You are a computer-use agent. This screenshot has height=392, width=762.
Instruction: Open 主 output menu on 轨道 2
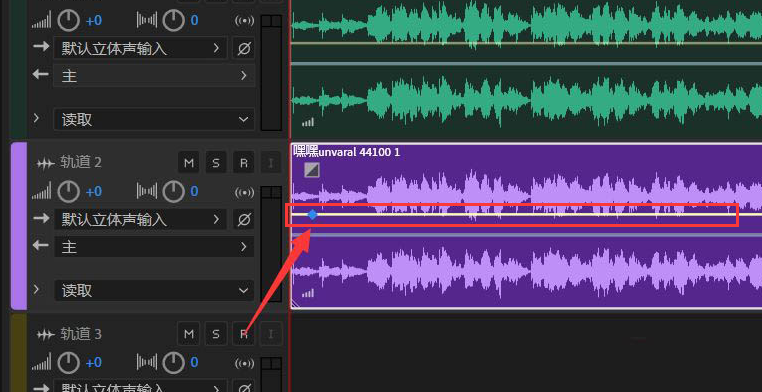(x=154, y=247)
